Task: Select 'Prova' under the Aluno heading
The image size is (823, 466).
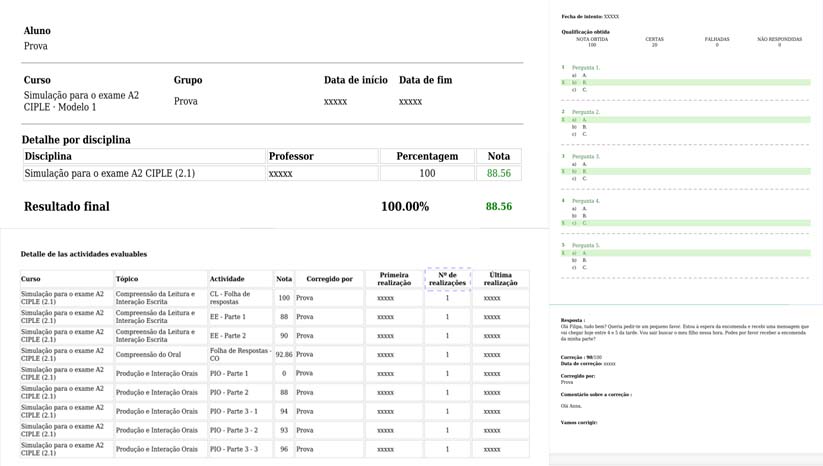Action: click(x=36, y=46)
